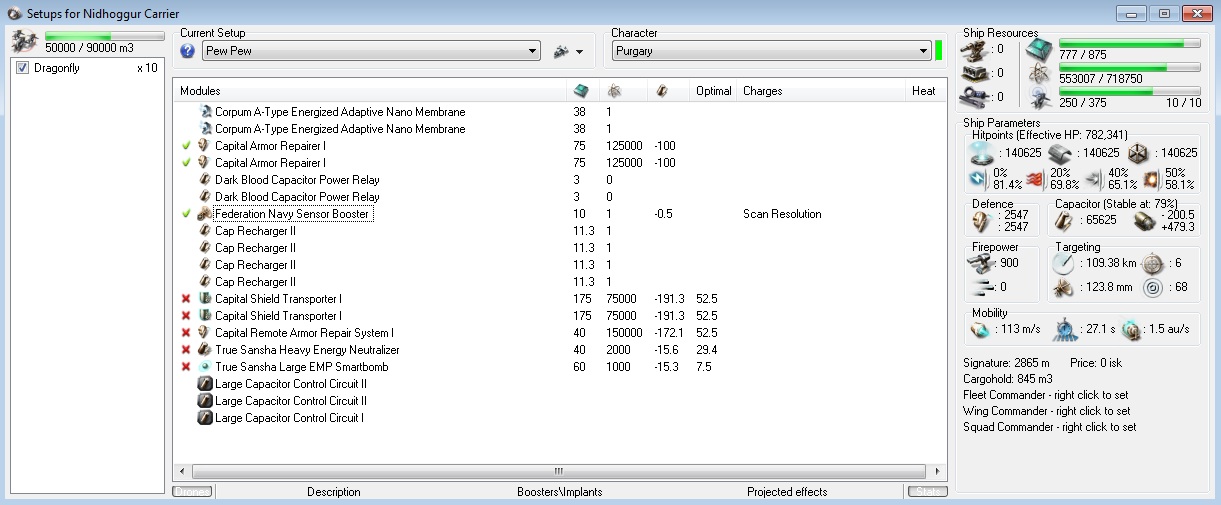This screenshot has width=1221, height=505.
Task: Click the max locked targets crosshair icon
Action: [x=1151, y=263]
